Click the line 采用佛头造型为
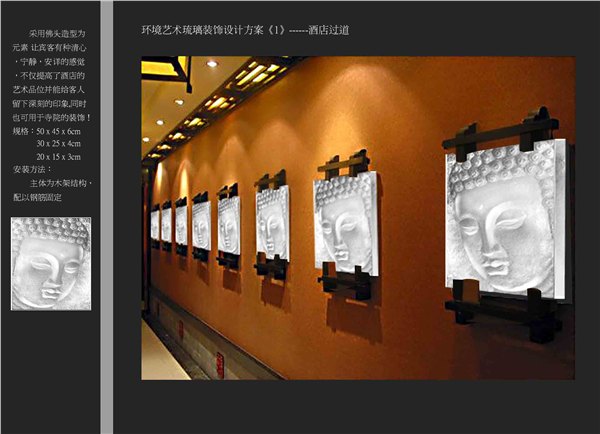 (x=57, y=34)
